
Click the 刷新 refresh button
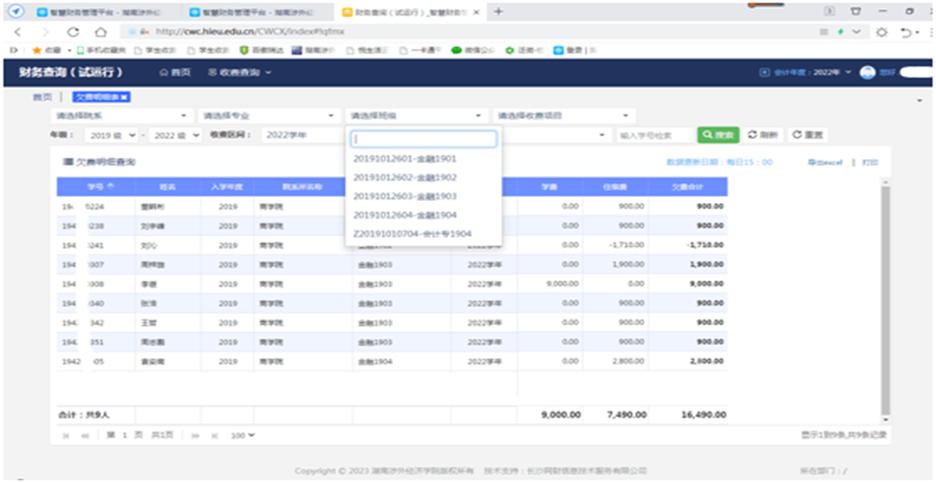(x=763, y=136)
